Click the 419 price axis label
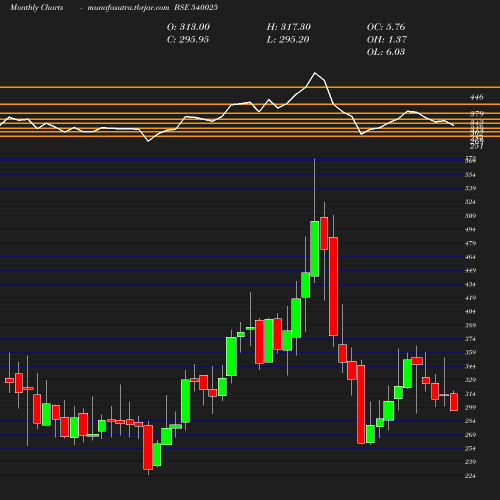This screenshot has width=500, height=500. tap(470, 298)
